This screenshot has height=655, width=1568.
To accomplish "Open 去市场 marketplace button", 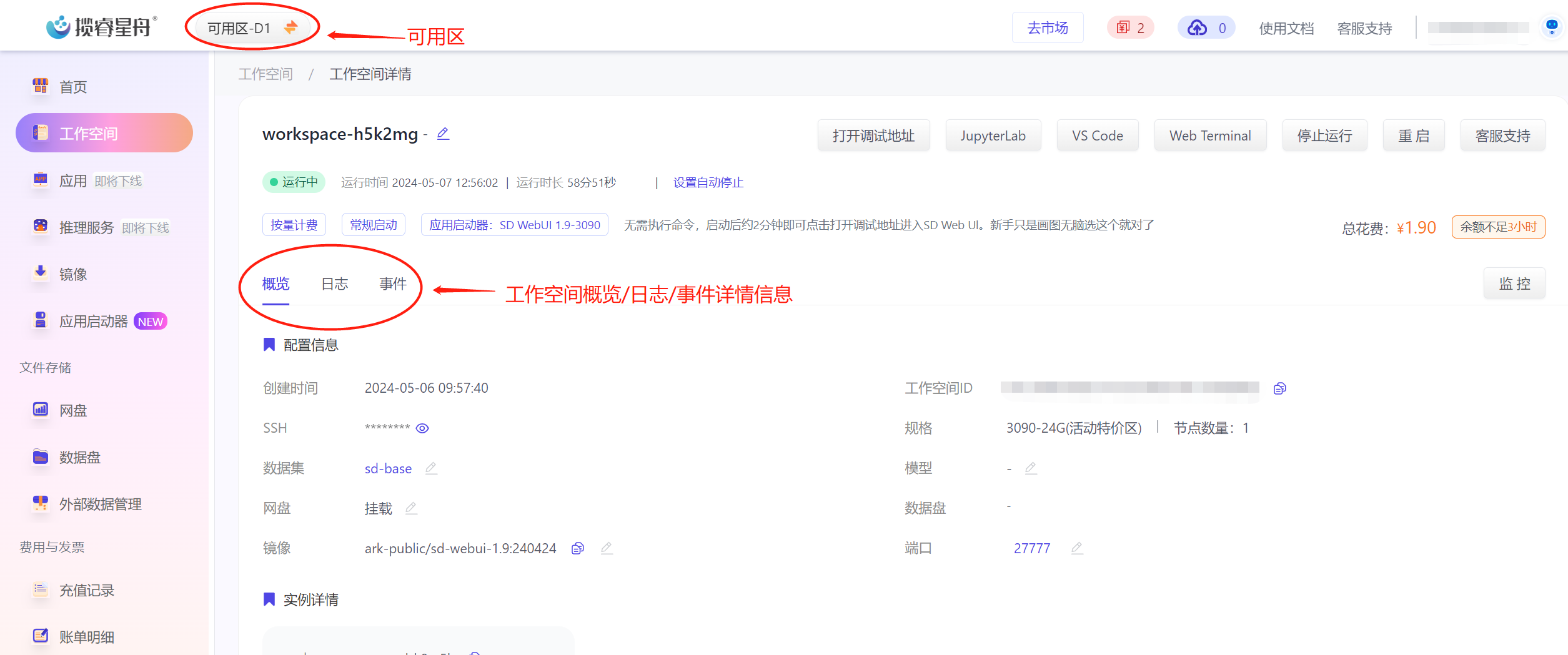I will 1048,28.
